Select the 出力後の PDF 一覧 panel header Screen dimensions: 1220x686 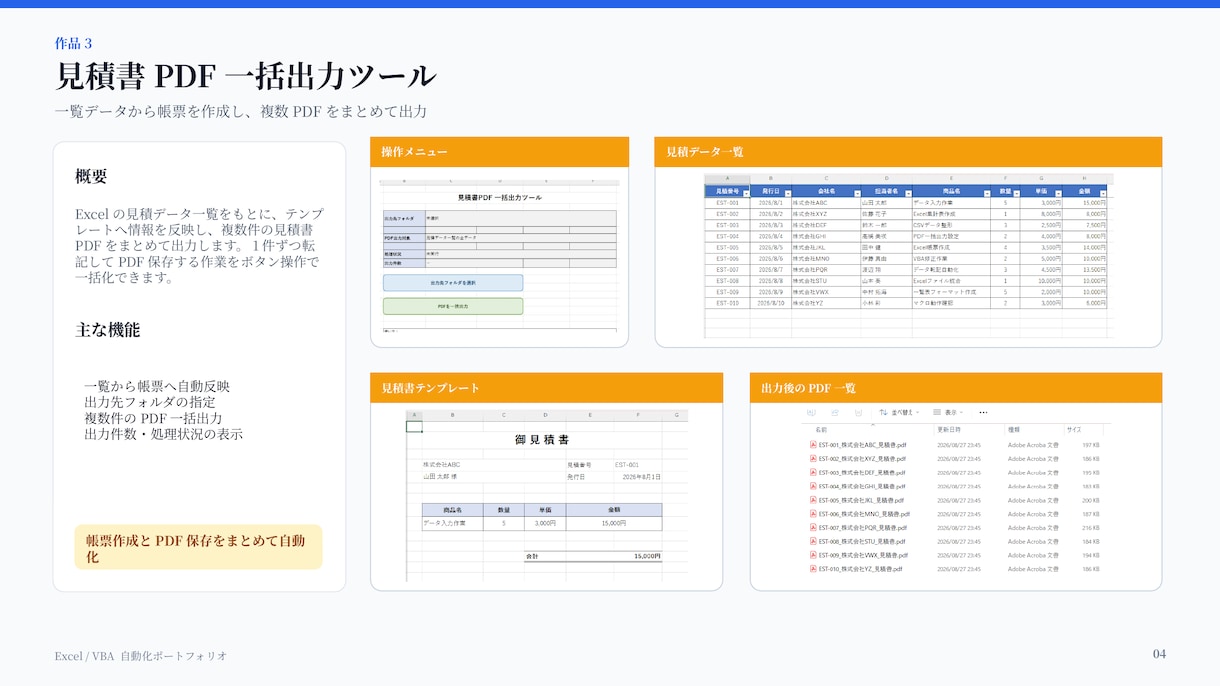956,388
